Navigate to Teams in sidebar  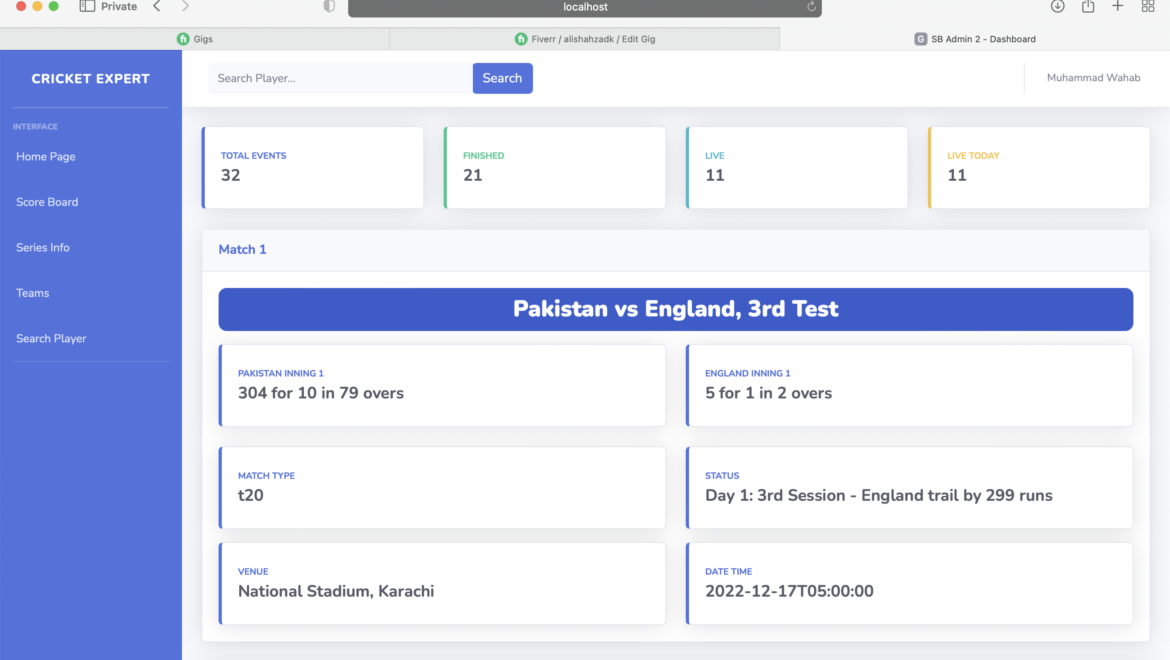tap(33, 293)
